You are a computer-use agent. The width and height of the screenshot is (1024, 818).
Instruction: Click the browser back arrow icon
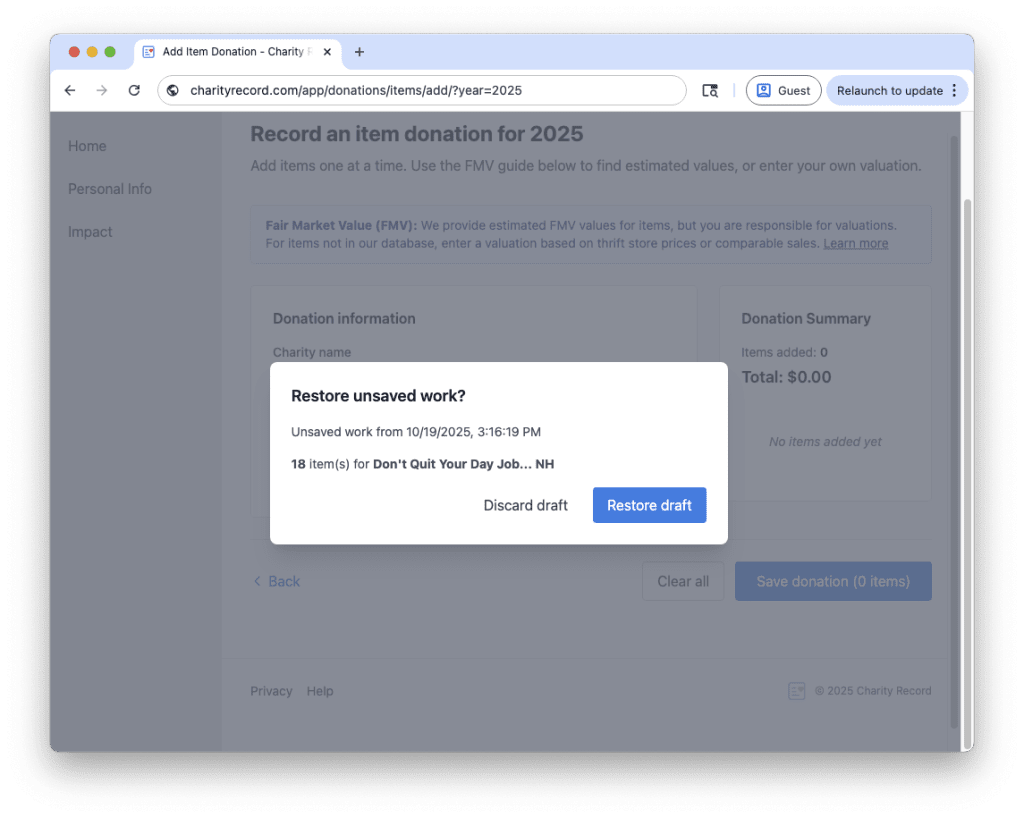point(70,91)
